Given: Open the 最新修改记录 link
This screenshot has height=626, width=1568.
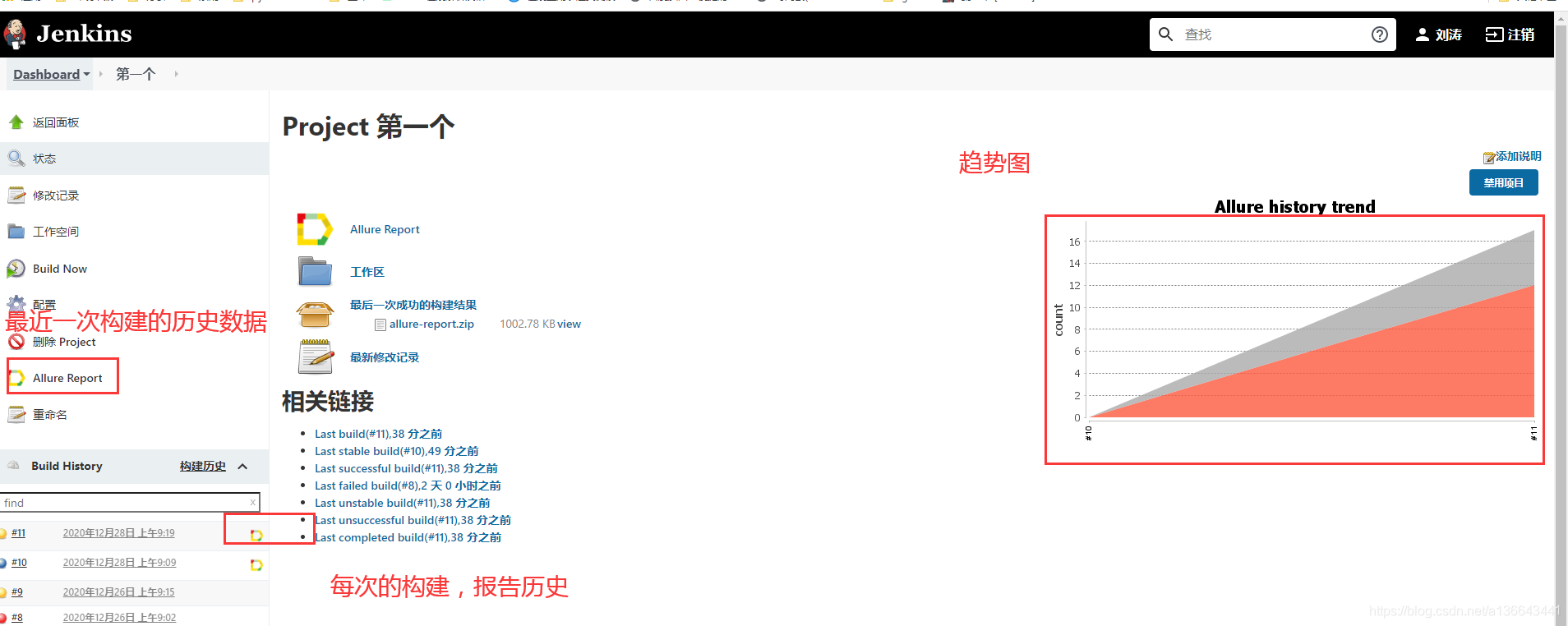Looking at the screenshot, I should coord(385,357).
